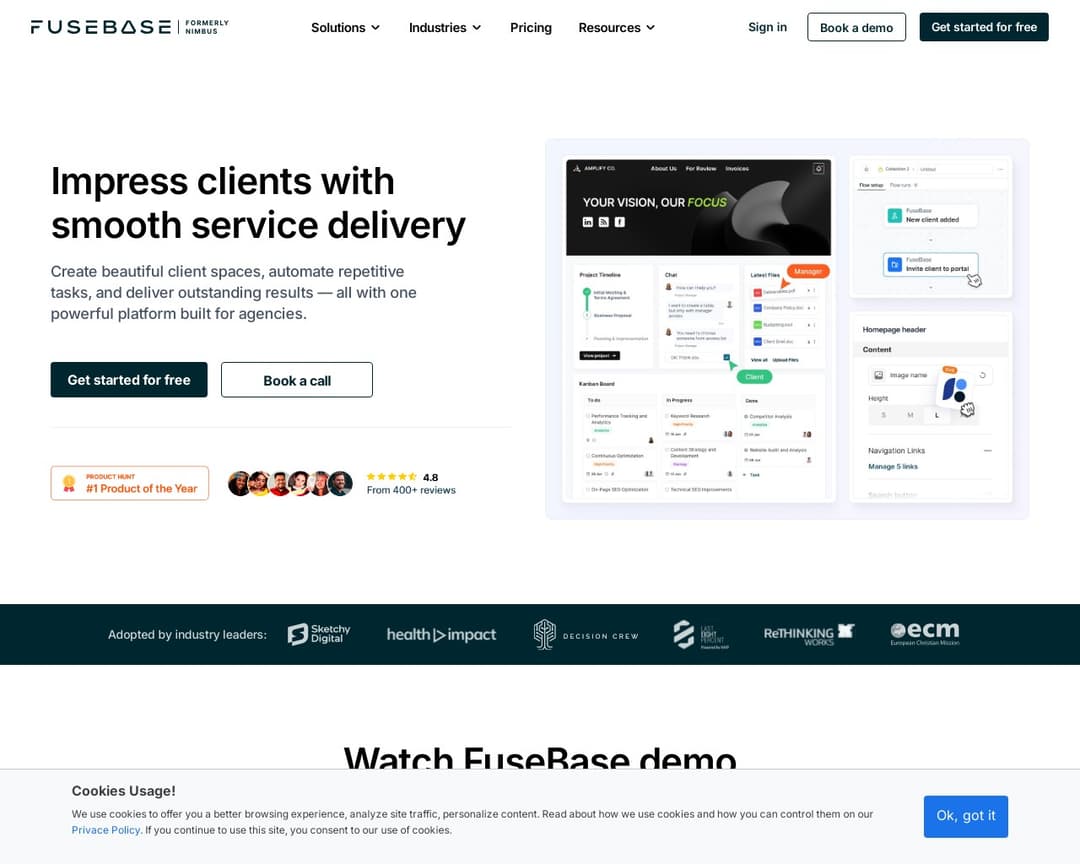Expand the Solutions menu

[345, 28]
